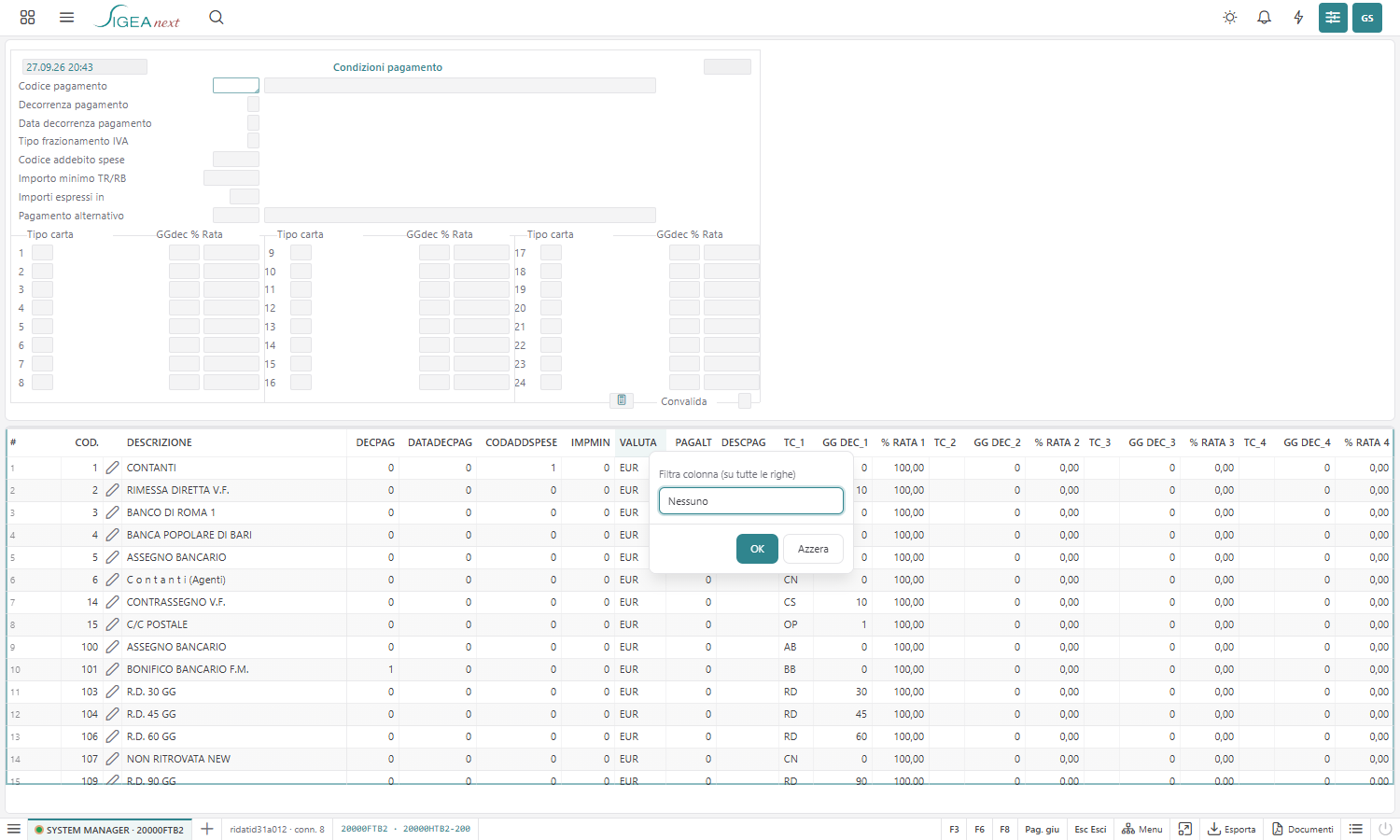
Task: Edit the CONTANTI row pencil icon
Action: tap(112, 468)
